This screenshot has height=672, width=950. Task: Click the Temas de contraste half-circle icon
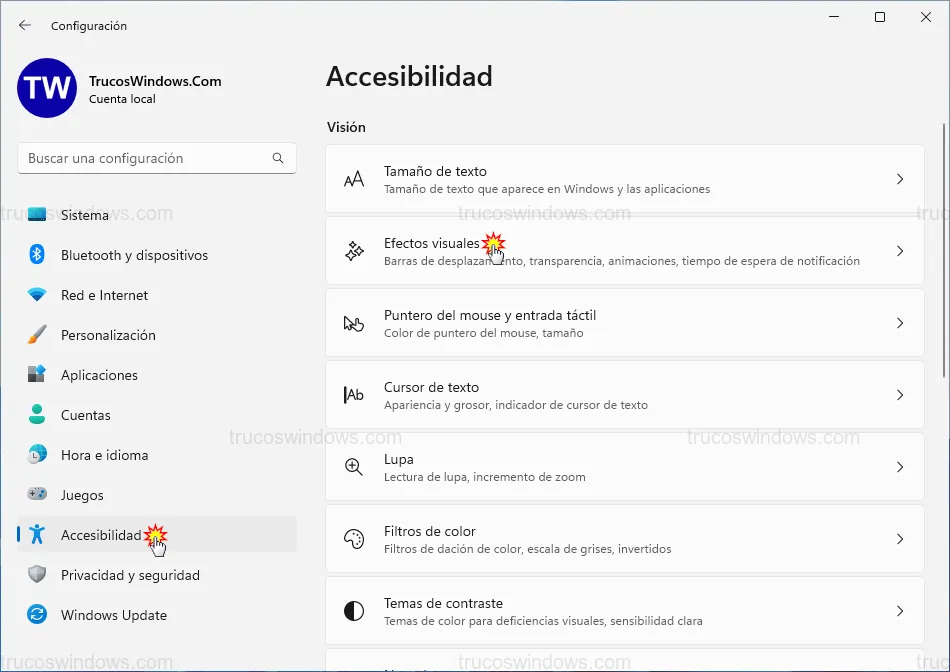(354, 611)
